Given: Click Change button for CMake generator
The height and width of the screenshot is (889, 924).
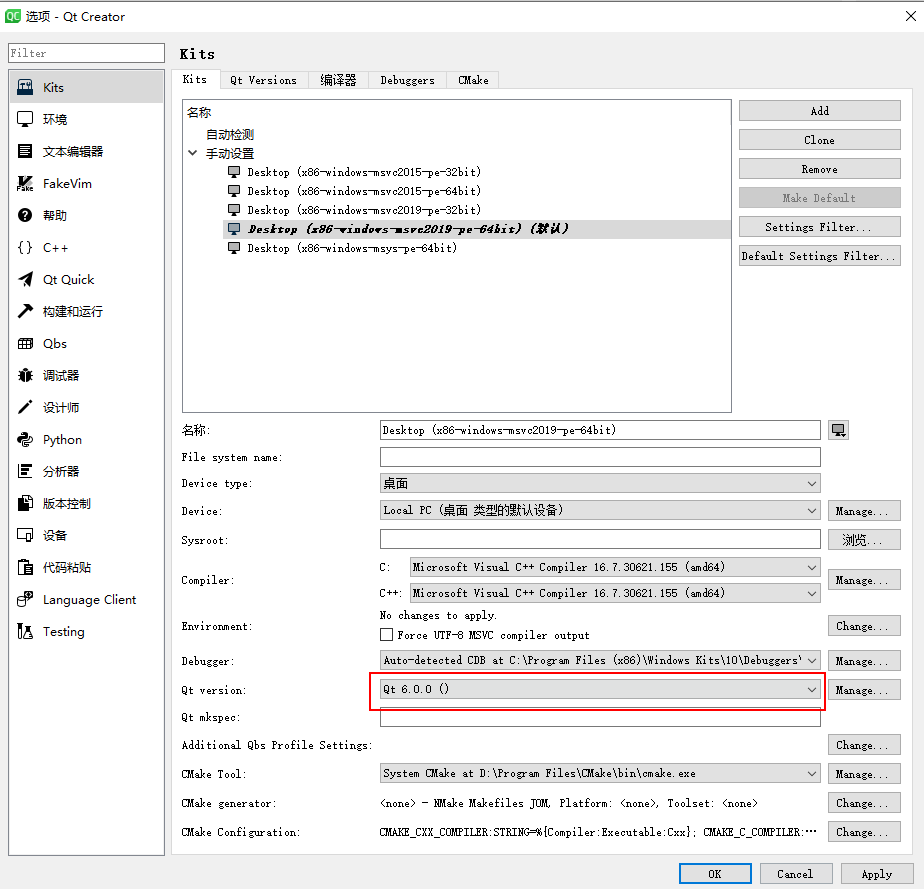Looking at the screenshot, I should pos(864,803).
